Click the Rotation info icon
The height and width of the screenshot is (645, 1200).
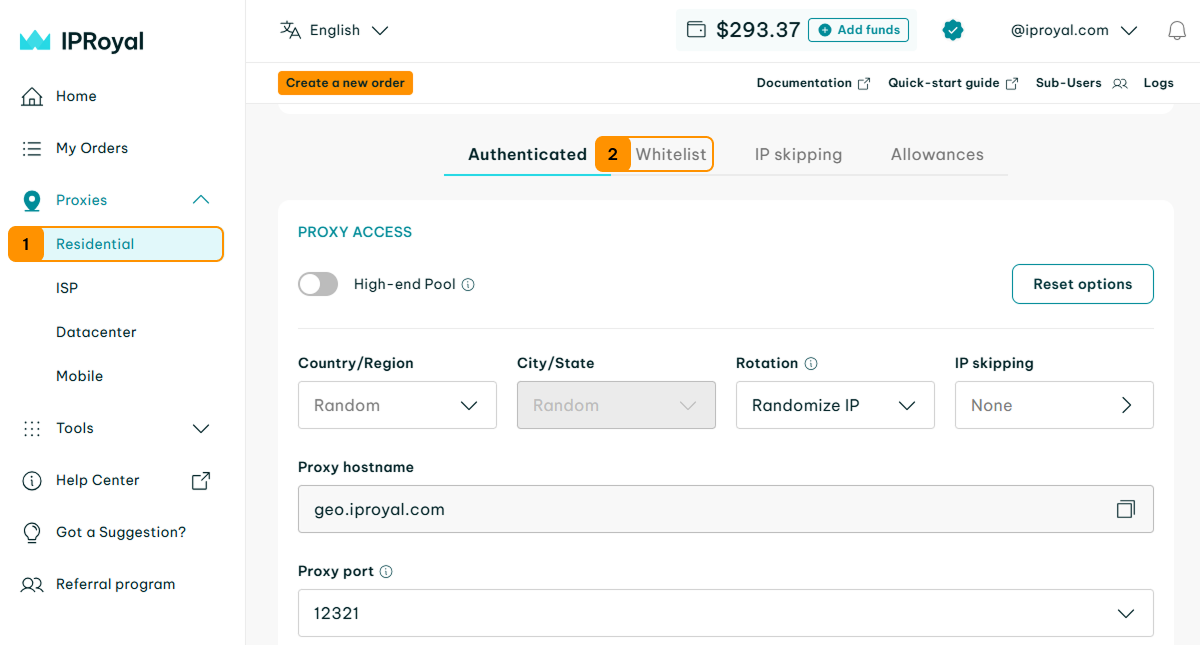811,363
